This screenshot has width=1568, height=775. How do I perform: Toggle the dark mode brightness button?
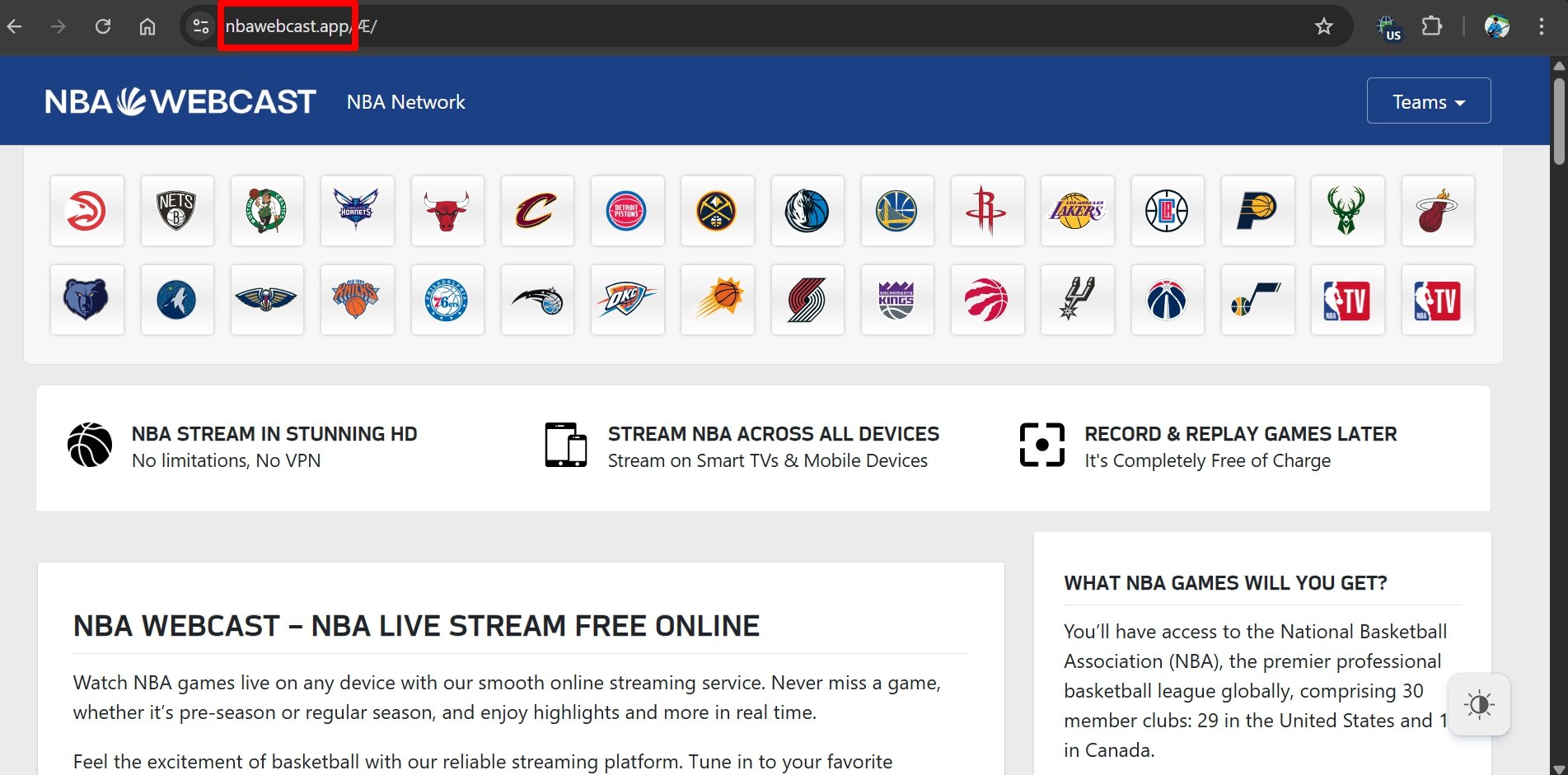pyautogui.click(x=1479, y=704)
